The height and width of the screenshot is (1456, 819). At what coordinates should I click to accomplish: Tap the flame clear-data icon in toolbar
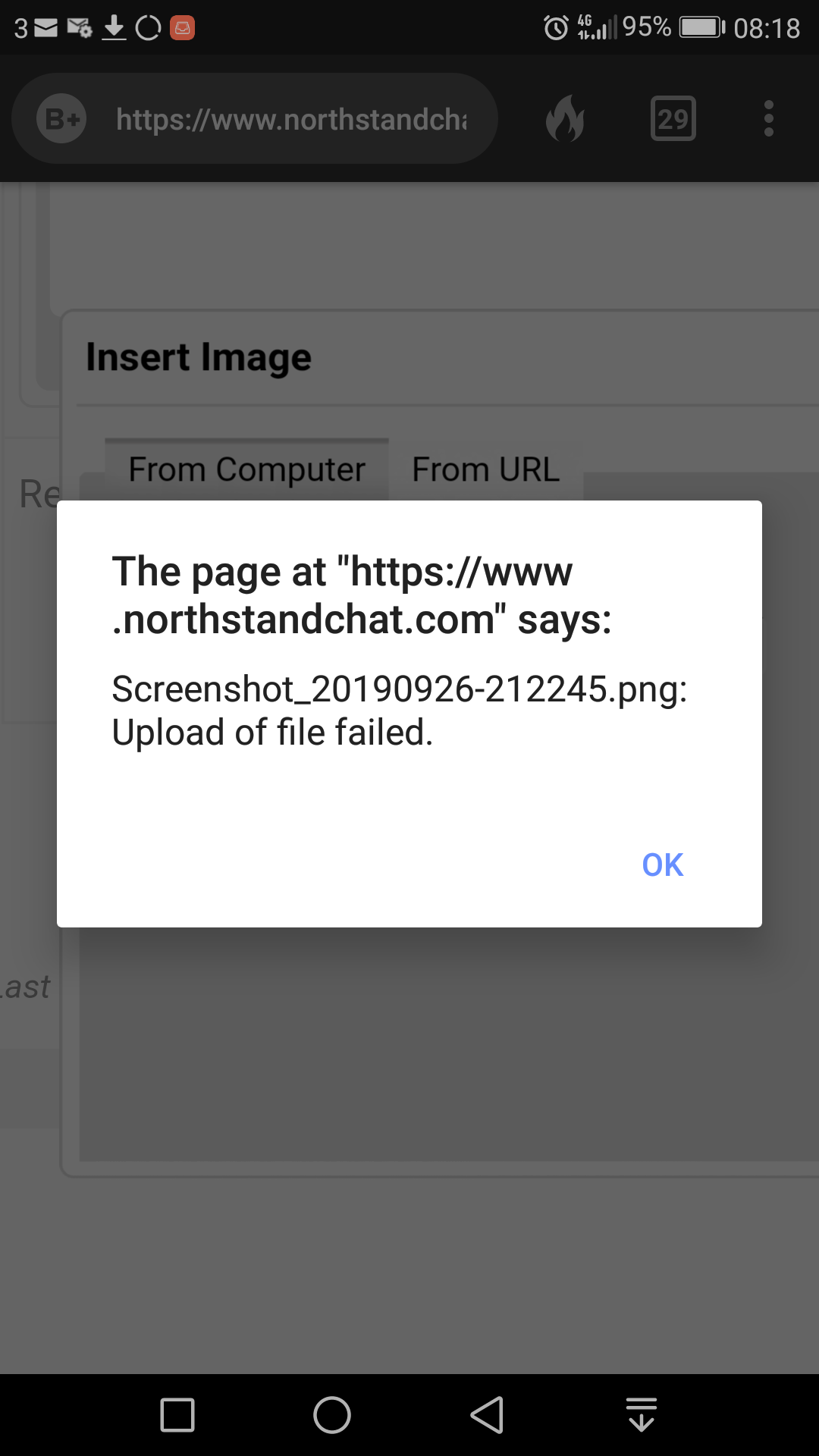tap(565, 119)
